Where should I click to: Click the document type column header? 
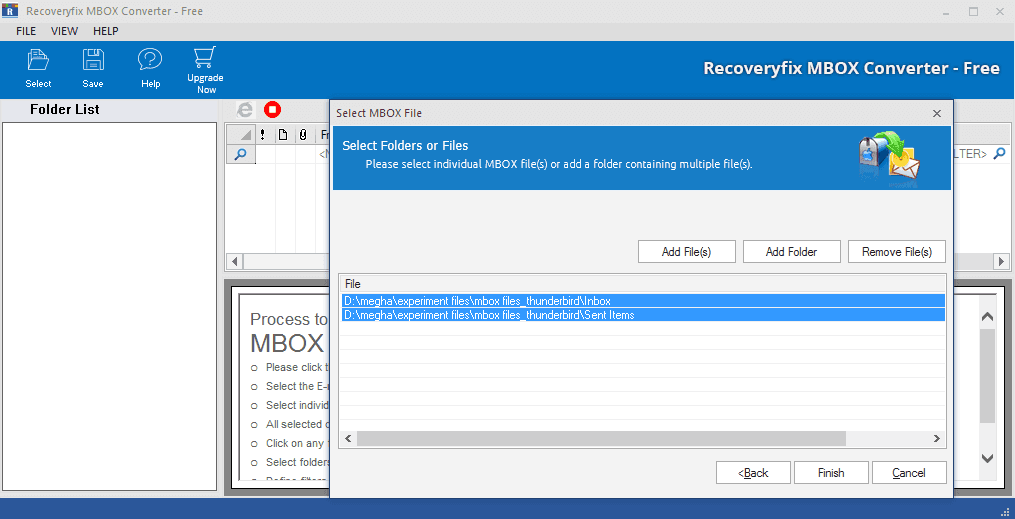point(282,135)
